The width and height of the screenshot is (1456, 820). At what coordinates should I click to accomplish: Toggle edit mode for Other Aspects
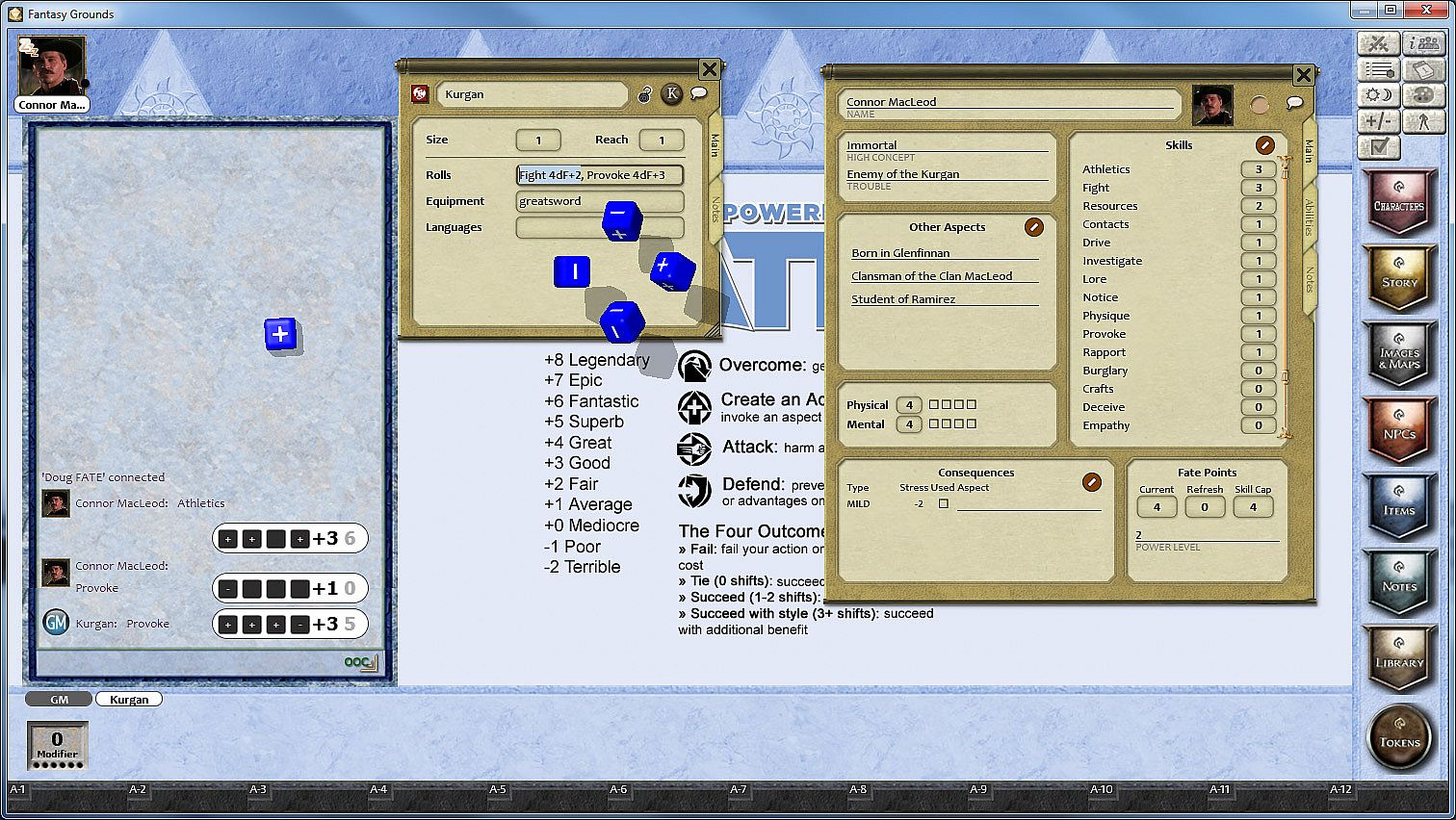tap(1033, 227)
